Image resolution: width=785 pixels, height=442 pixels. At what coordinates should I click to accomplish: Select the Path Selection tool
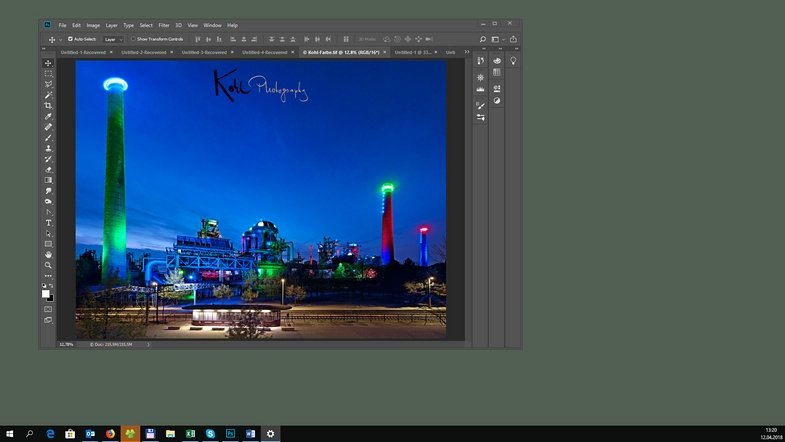pos(48,233)
